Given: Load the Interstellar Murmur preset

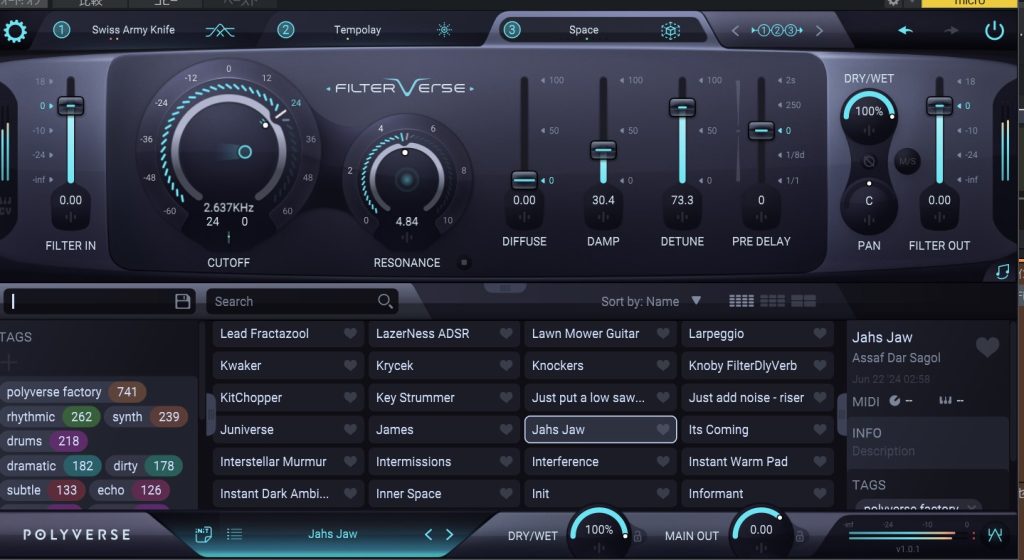Looking at the screenshot, I should tap(274, 462).
